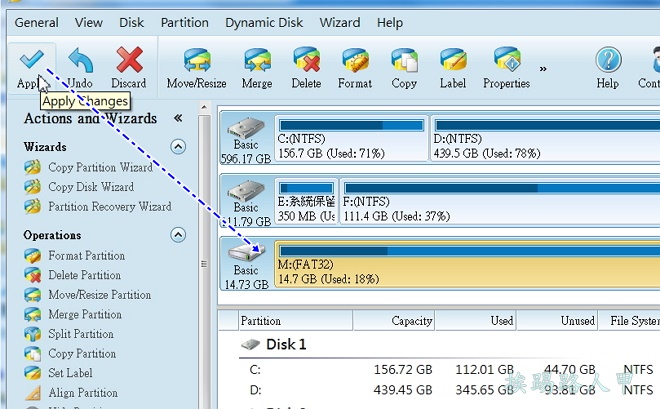The image size is (660, 409).
Task: Open the Disk menu
Action: [x=132, y=22]
